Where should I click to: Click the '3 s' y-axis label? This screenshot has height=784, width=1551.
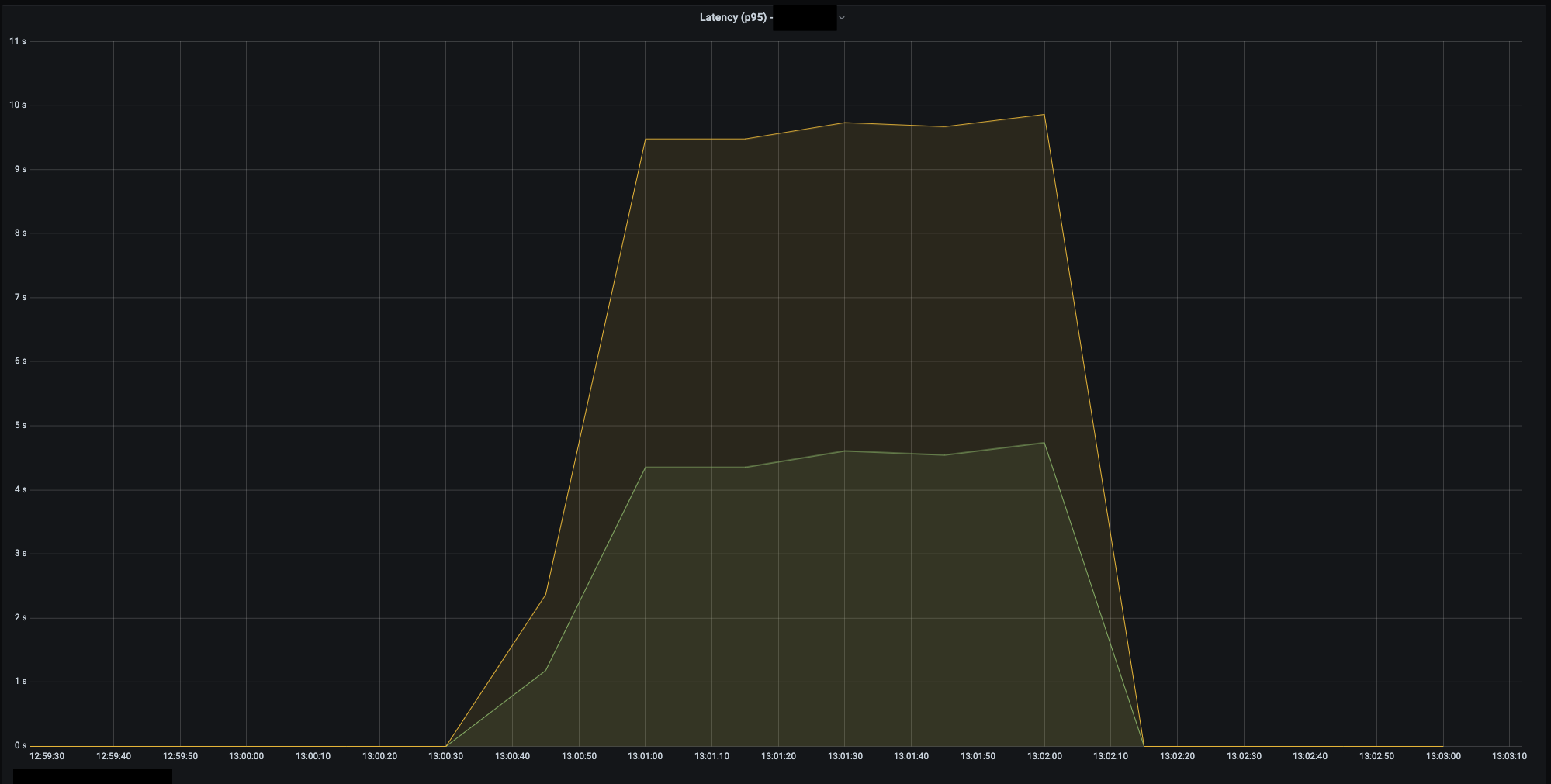tap(20, 553)
